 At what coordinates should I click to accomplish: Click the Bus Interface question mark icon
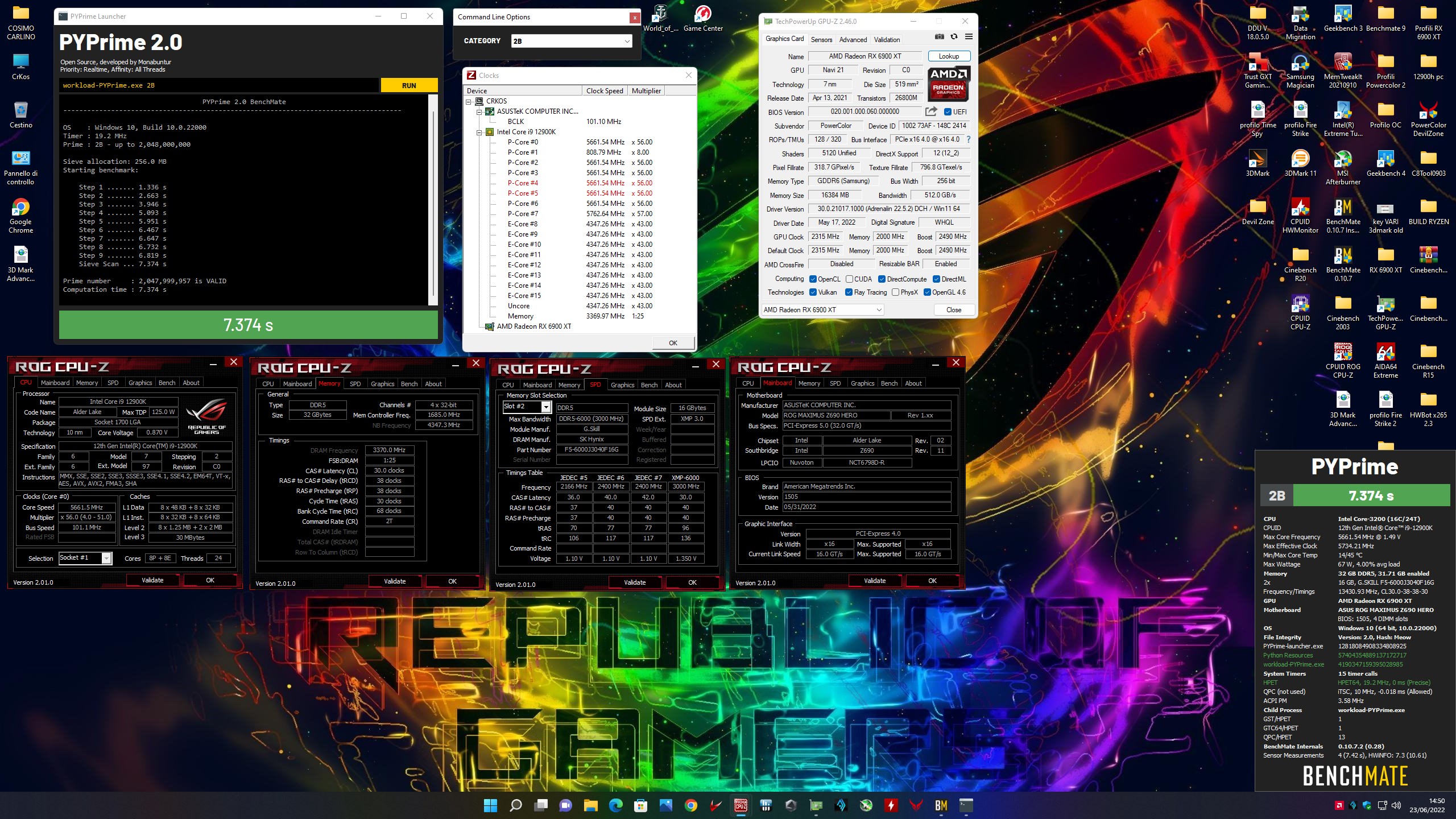[969, 139]
